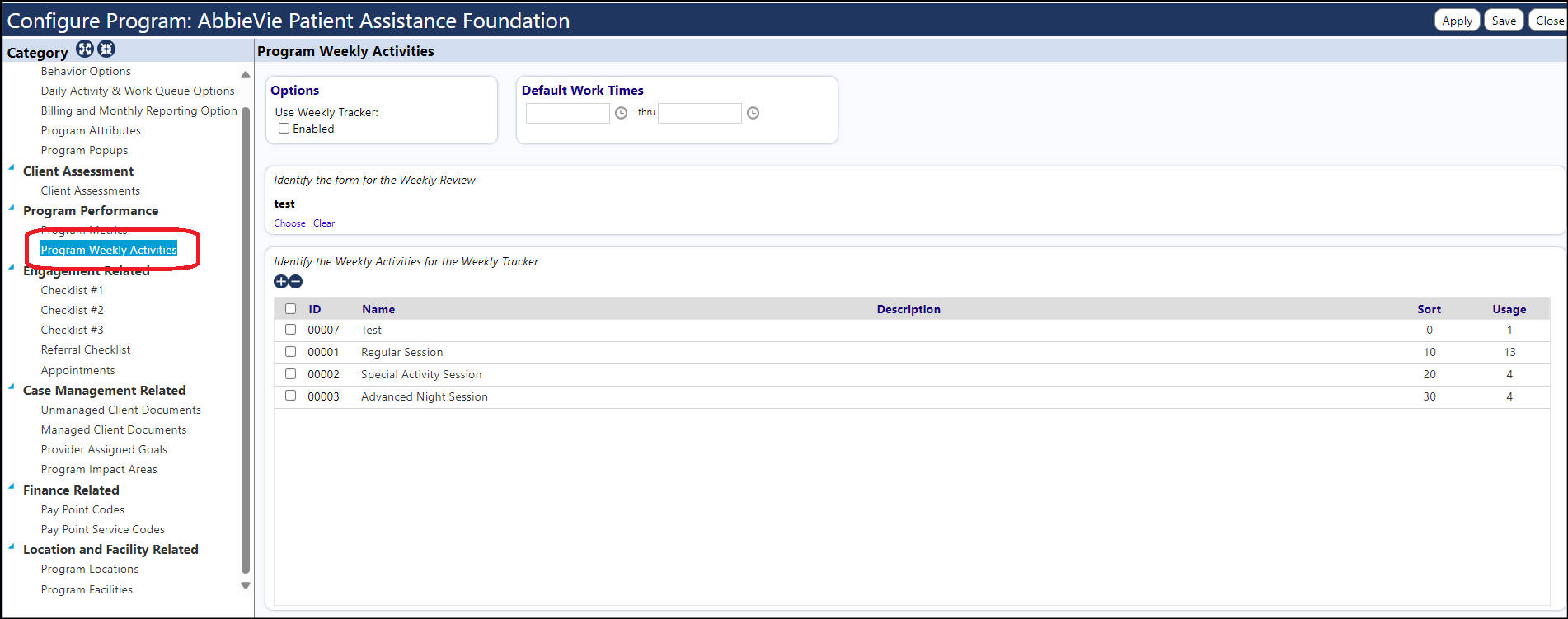The height and width of the screenshot is (619, 1568).
Task: Click the category list scroll-down arrow
Action: [x=245, y=586]
